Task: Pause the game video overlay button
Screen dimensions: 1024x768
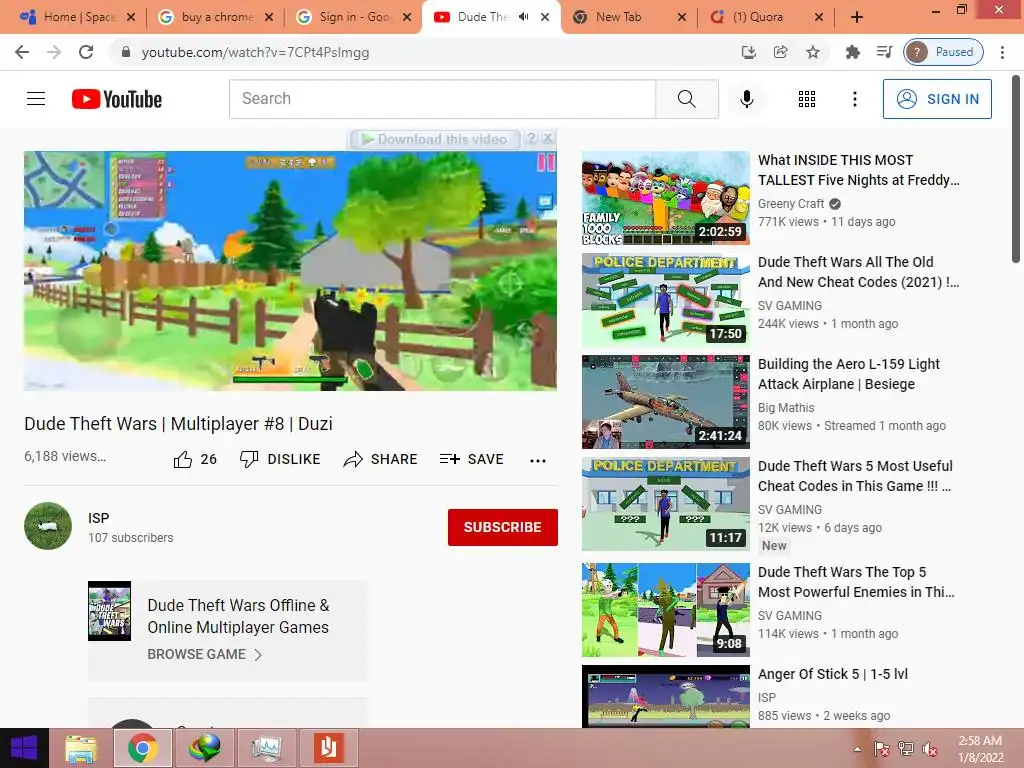Action: 545,162
